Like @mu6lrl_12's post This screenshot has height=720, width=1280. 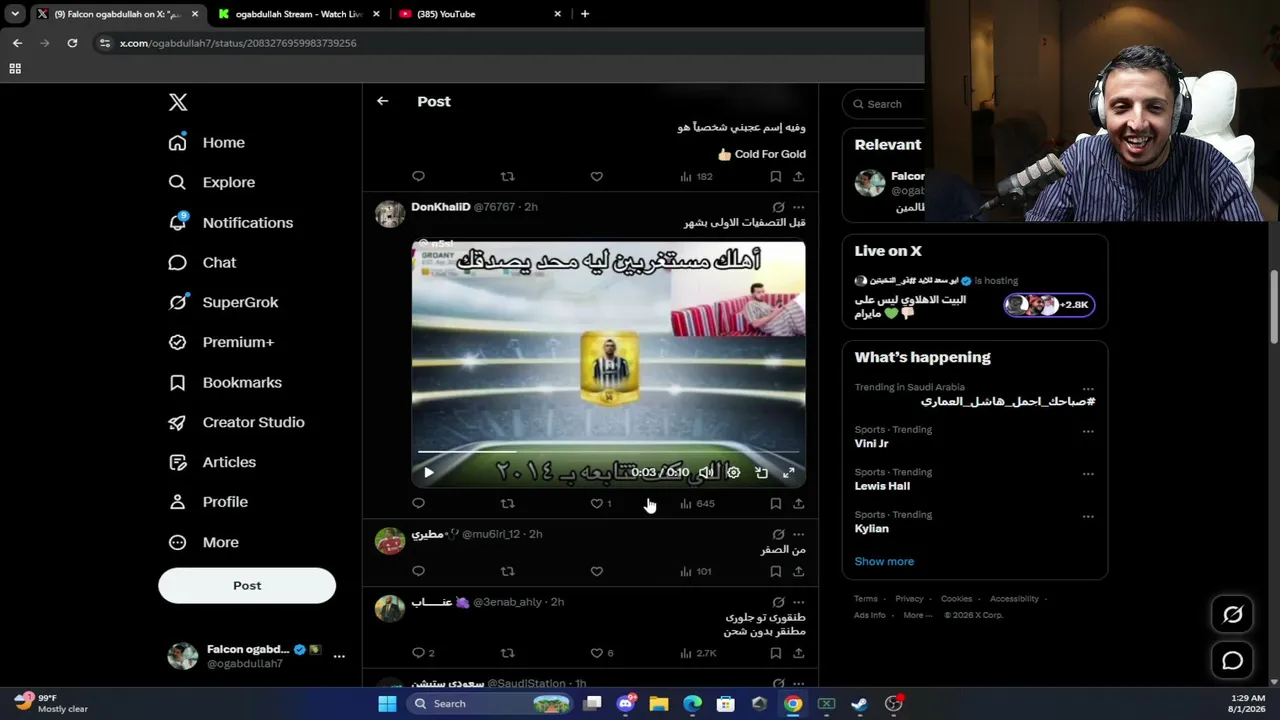tap(596, 572)
